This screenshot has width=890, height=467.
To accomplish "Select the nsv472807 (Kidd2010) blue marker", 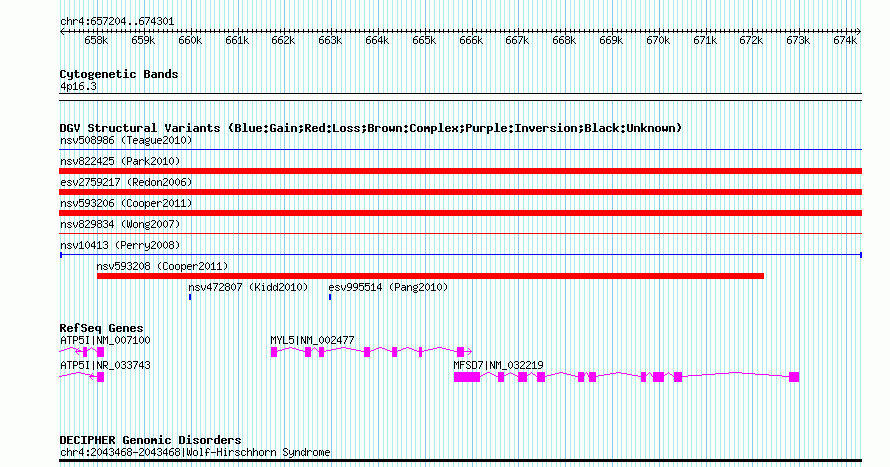I will tap(190, 297).
